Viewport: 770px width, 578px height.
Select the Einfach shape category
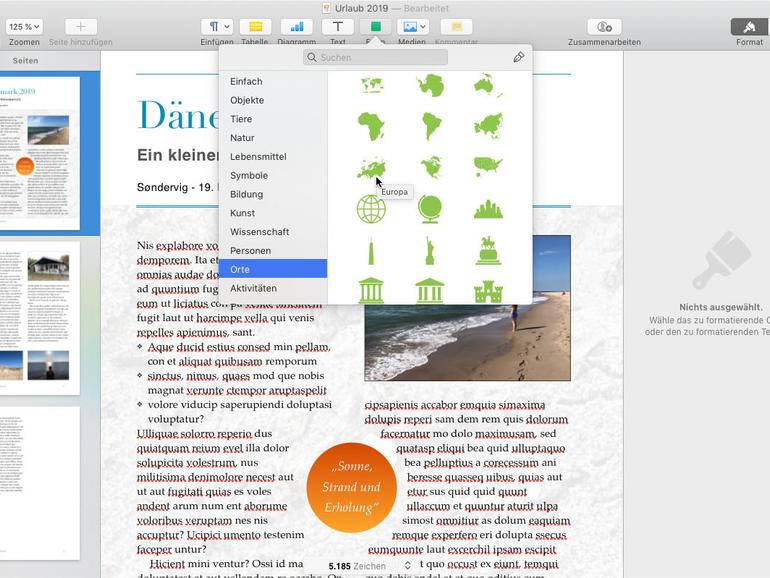273,82
